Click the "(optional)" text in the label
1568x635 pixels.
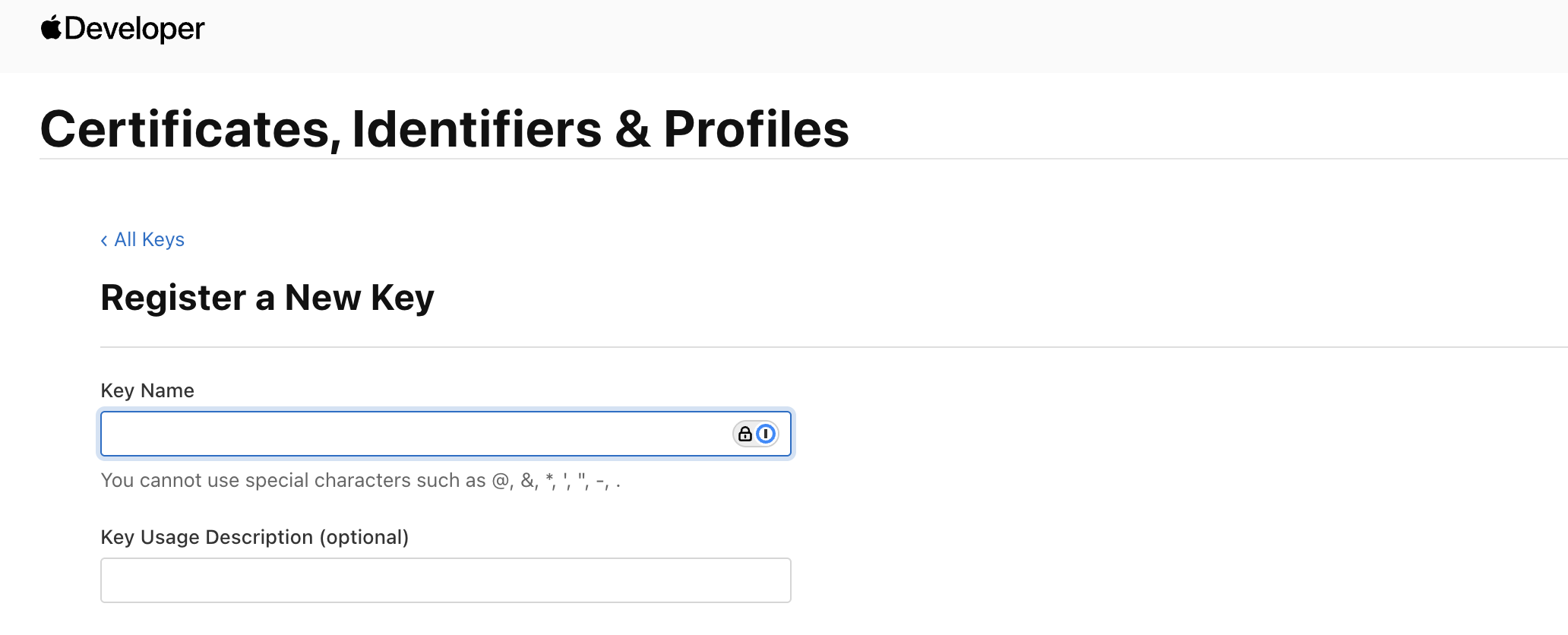pos(364,537)
